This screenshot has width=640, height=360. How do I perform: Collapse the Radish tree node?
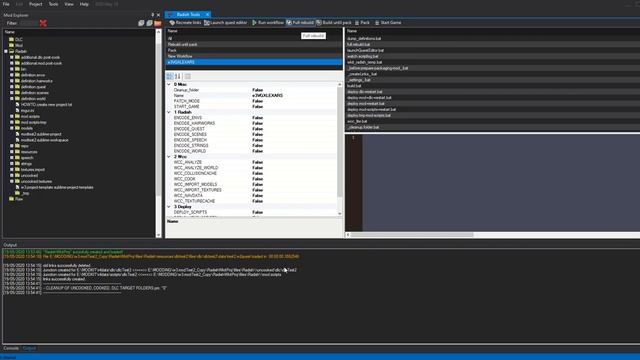click(6, 51)
